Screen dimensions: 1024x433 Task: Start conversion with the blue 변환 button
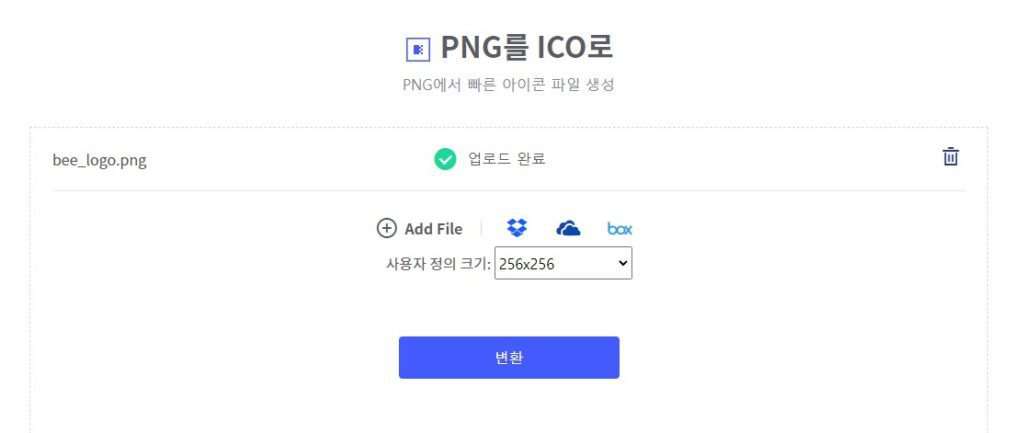point(509,357)
